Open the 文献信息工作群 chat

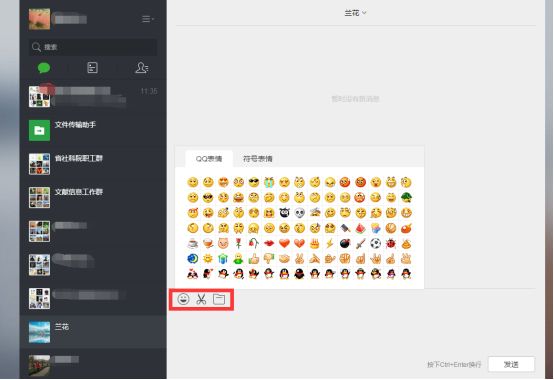(93, 197)
